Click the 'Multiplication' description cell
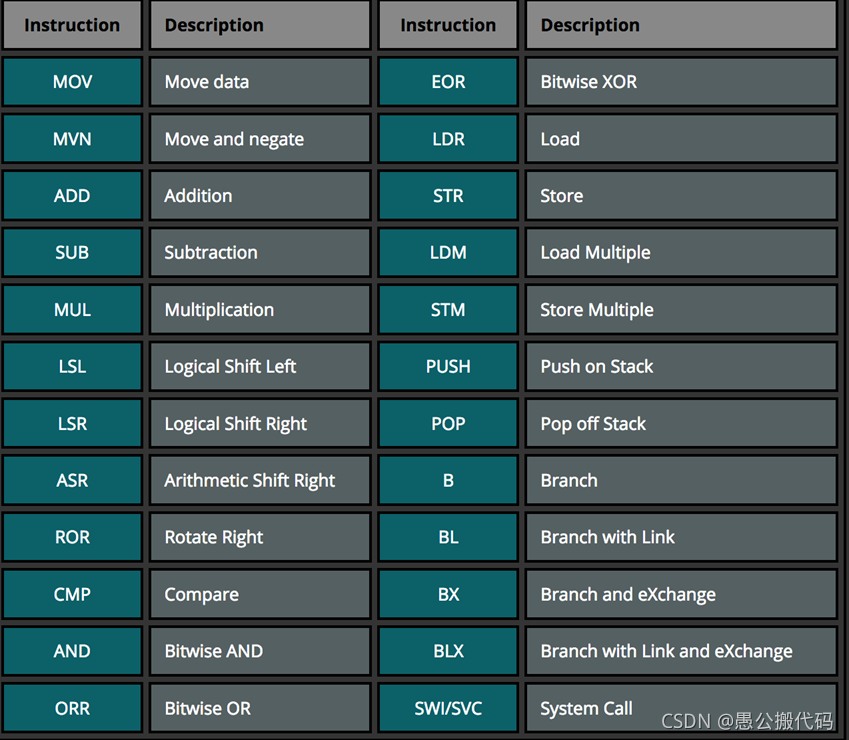Viewport: 849px width, 740px height. 260,310
